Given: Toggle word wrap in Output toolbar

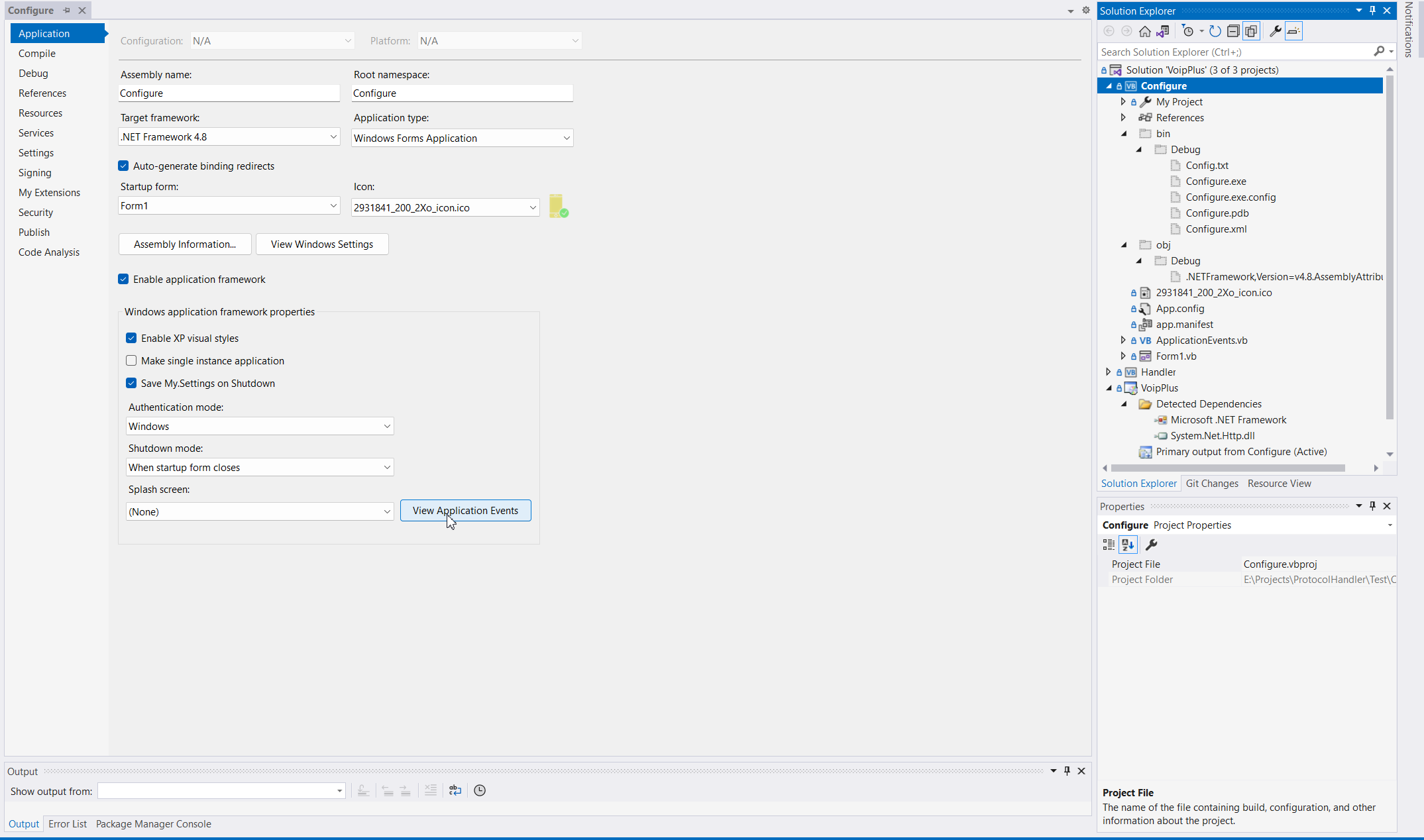Looking at the screenshot, I should pyautogui.click(x=455, y=790).
